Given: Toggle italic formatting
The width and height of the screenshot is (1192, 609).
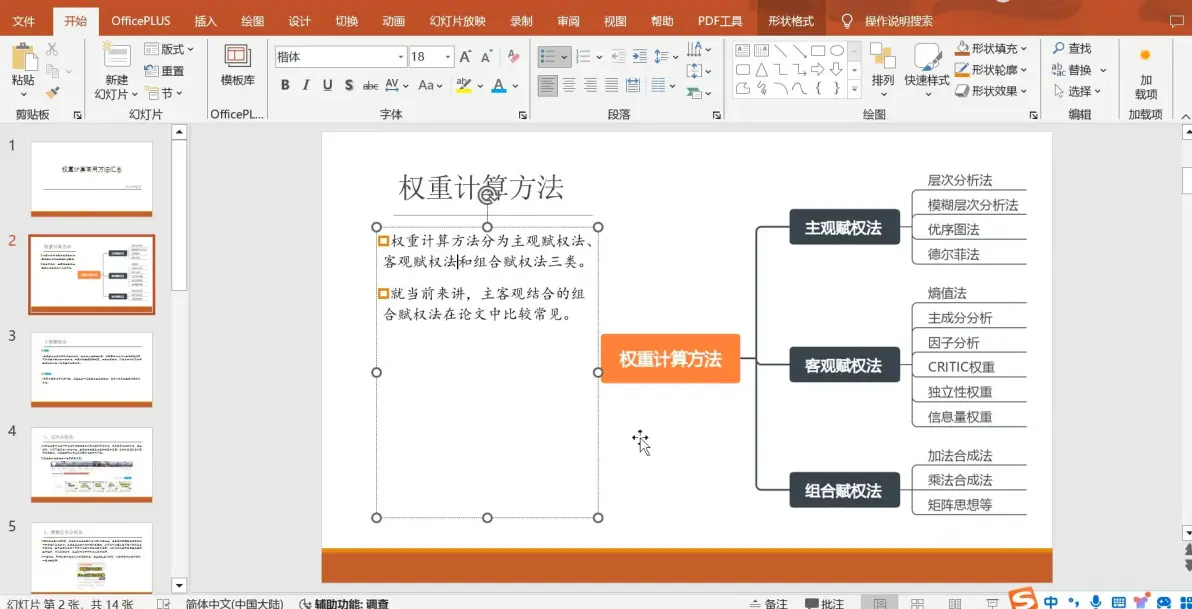Looking at the screenshot, I should click(x=306, y=85).
